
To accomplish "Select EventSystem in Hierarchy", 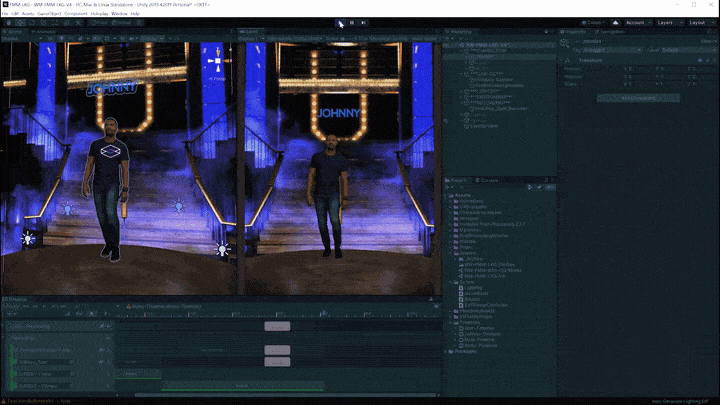I will 481,126.
